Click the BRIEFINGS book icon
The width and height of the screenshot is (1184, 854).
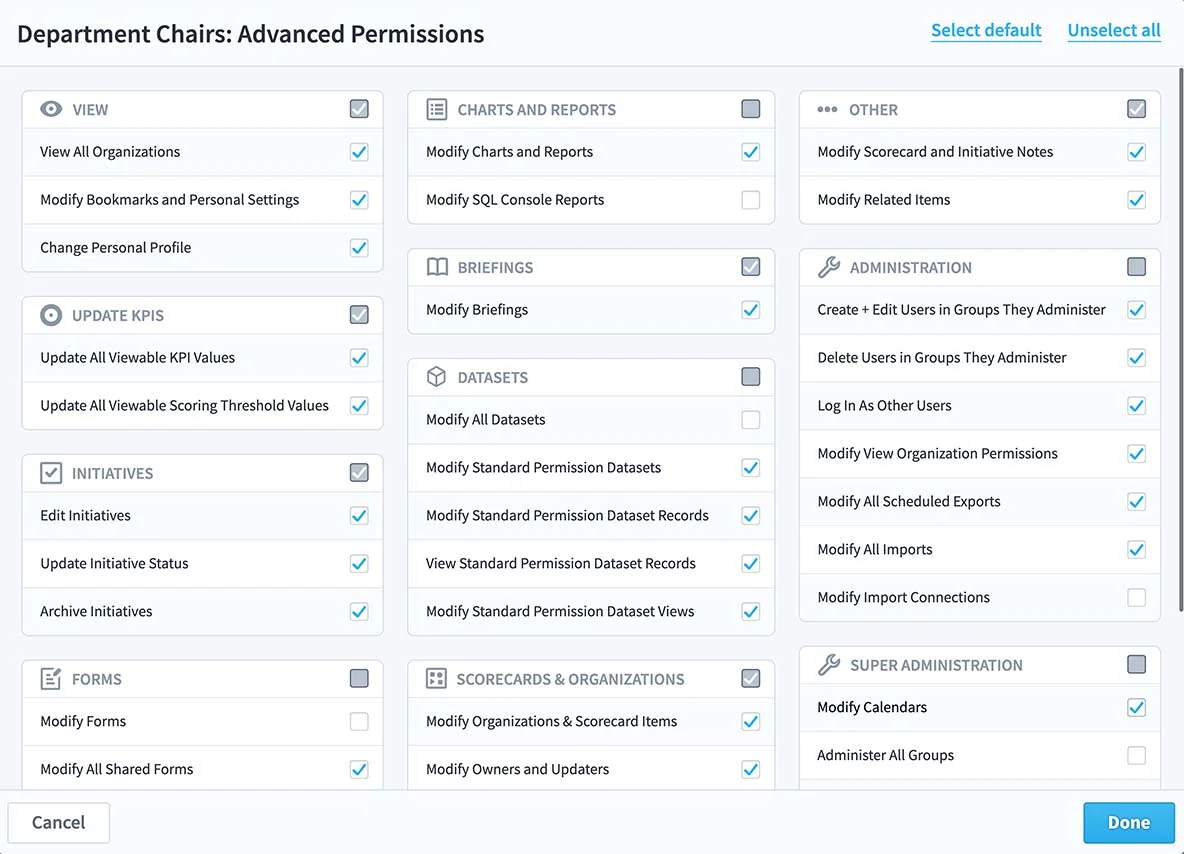pyautogui.click(x=437, y=267)
